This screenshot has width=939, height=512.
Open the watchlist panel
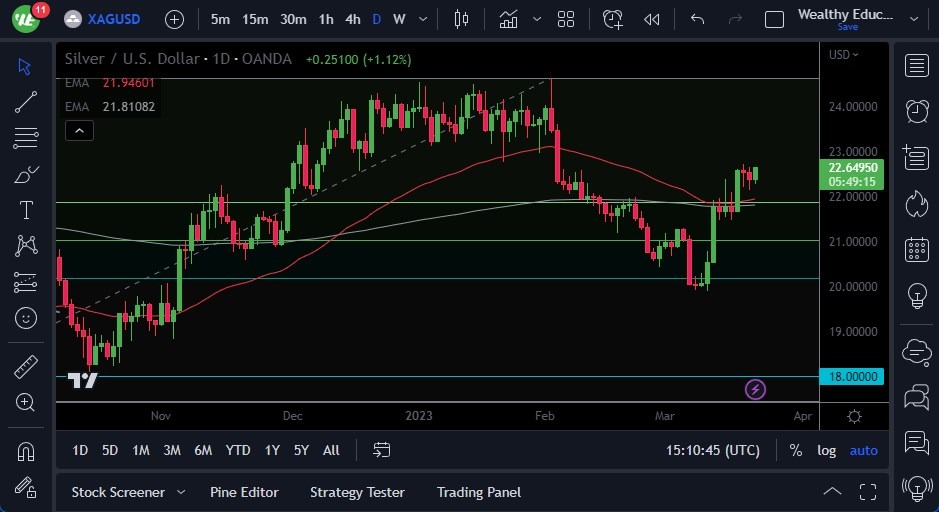[x=916, y=66]
